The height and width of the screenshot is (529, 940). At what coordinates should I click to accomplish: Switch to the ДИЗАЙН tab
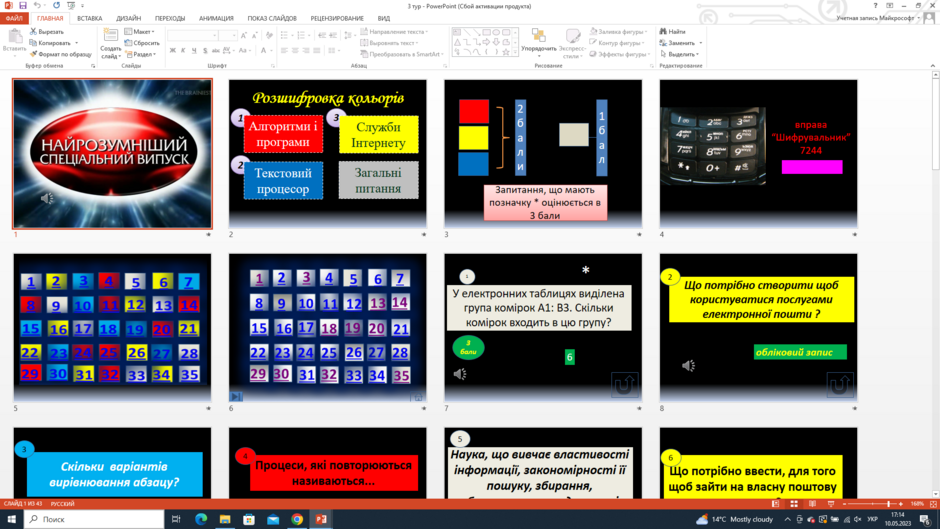[129, 19]
